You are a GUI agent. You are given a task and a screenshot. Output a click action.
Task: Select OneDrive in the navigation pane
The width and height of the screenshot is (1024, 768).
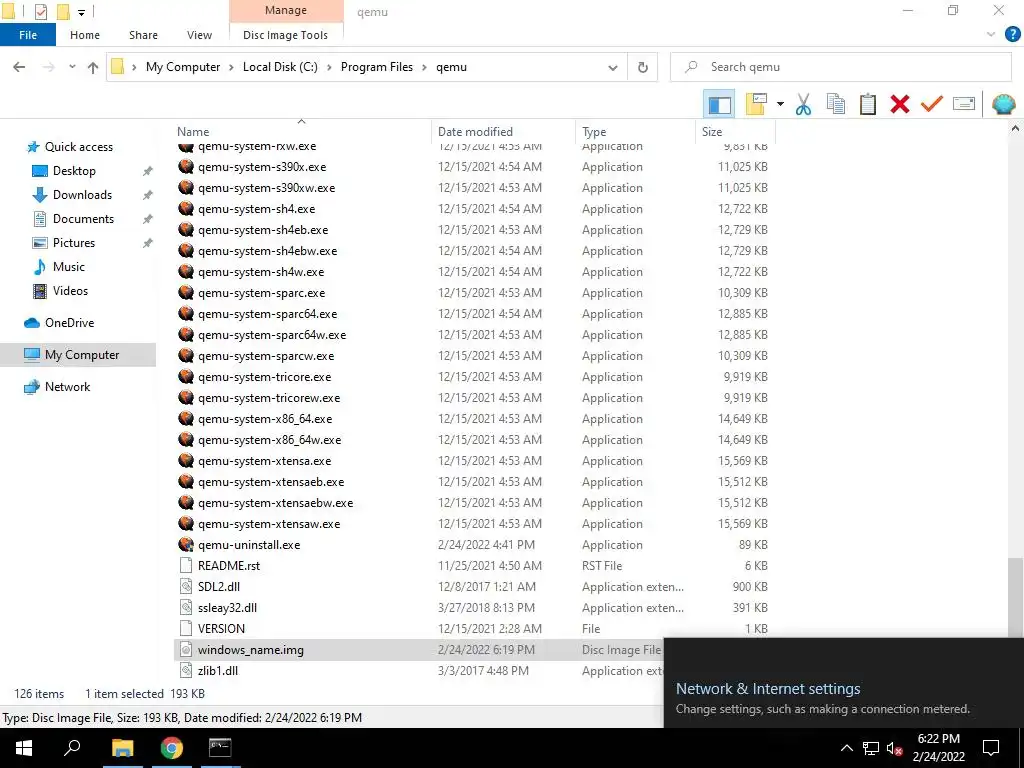coord(69,323)
